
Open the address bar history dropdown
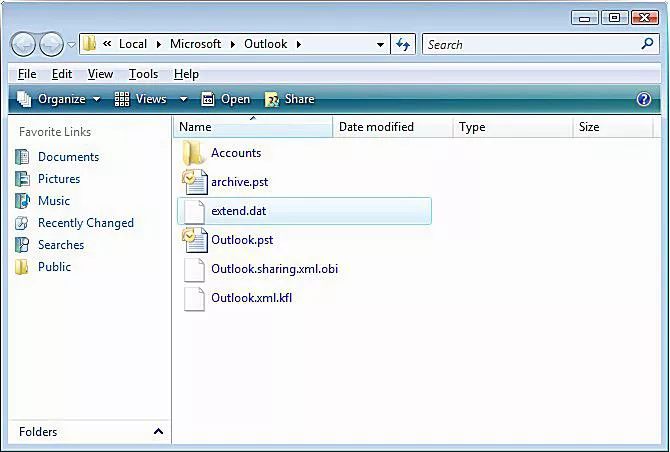click(x=380, y=44)
